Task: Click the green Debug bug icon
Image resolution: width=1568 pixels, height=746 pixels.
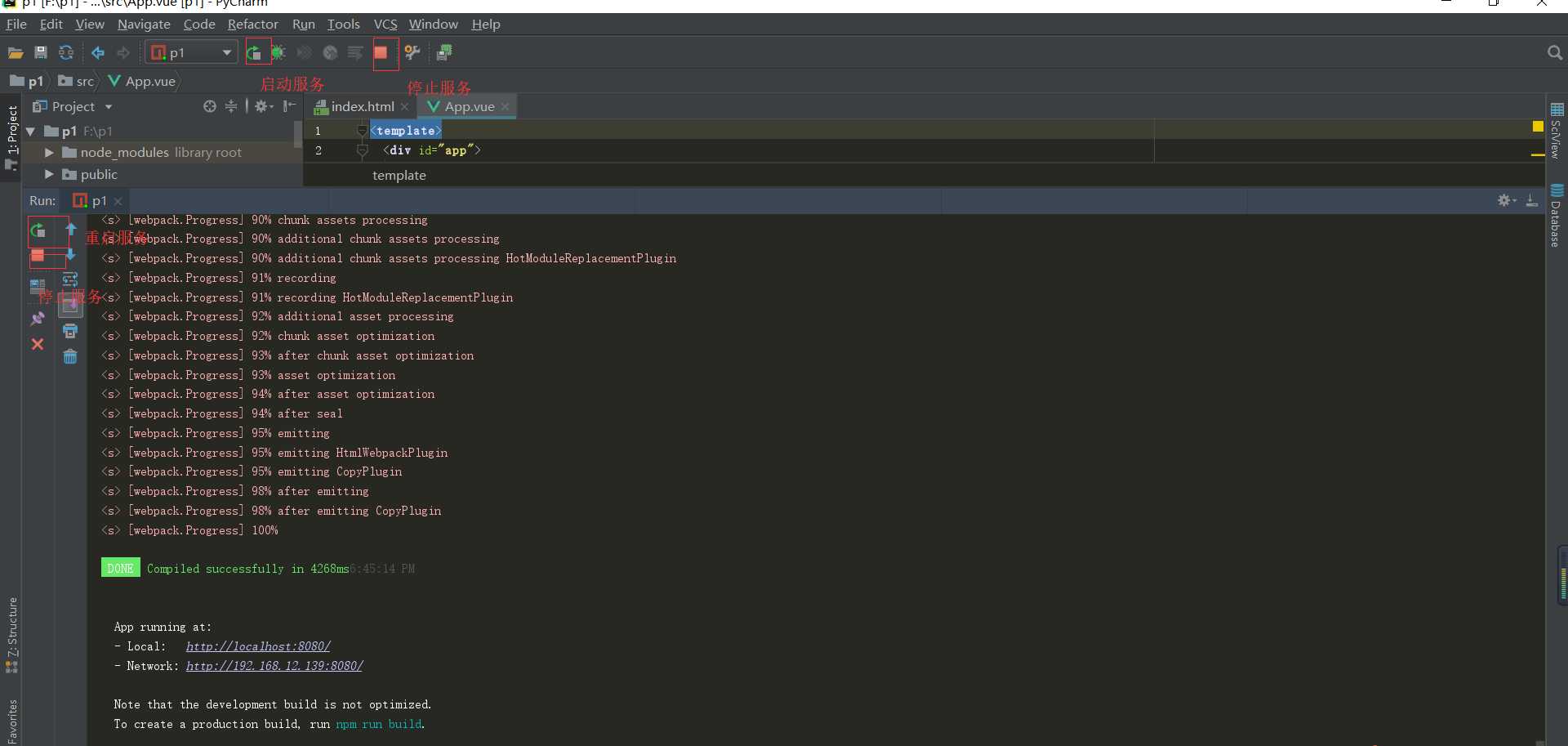Action: tap(278, 53)
